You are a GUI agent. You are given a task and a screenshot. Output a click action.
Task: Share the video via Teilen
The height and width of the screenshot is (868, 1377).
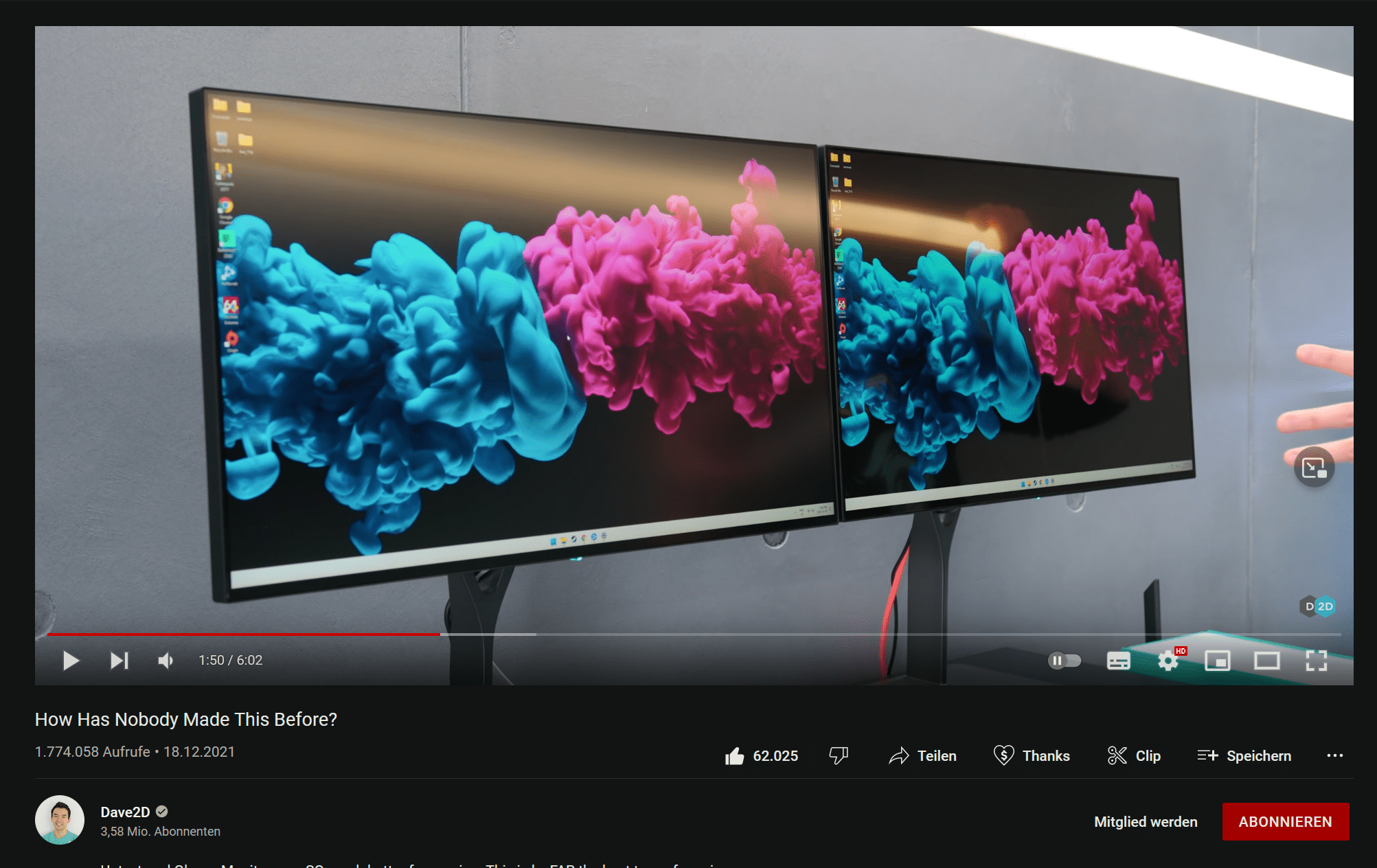point(922,756)
